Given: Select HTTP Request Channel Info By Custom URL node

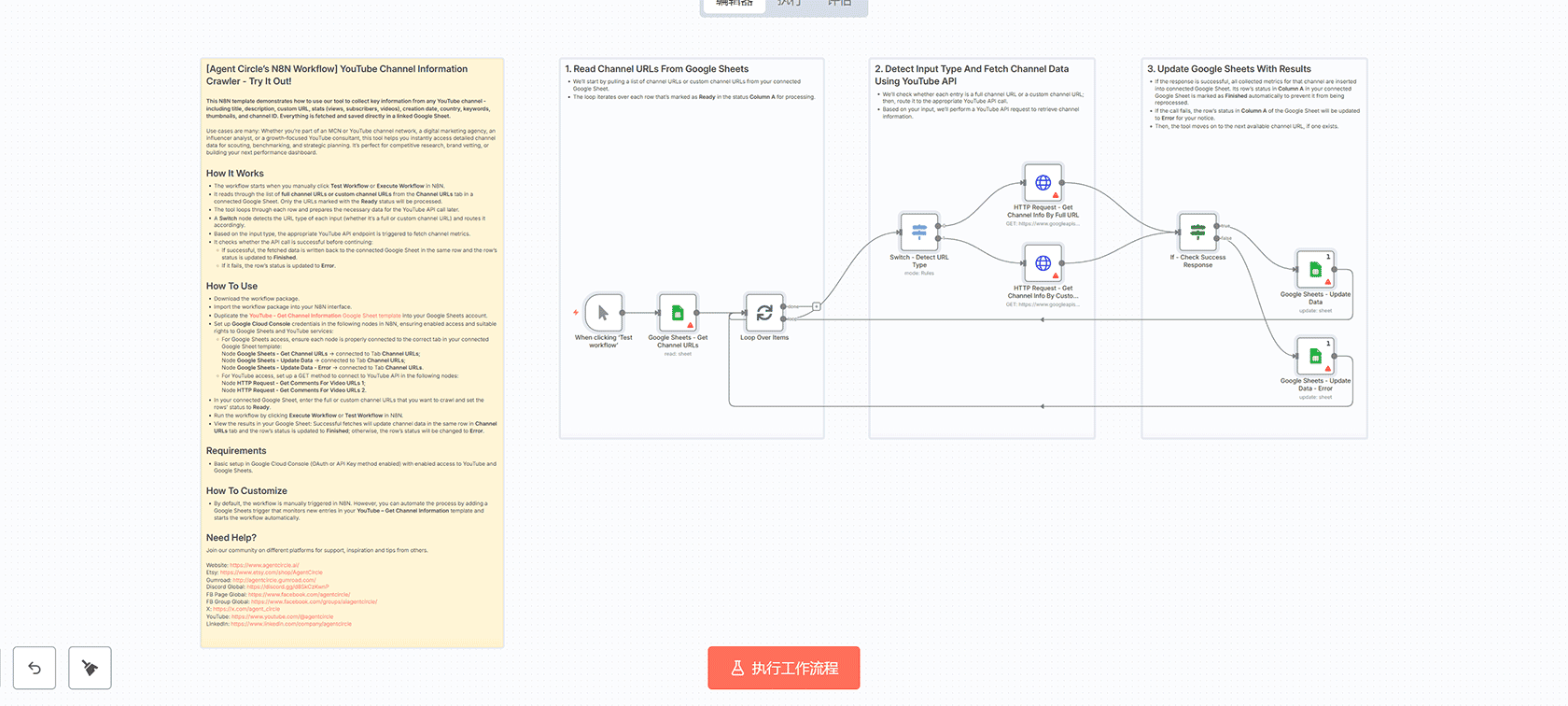Looking at the screenshot, I should (1043, 263).
